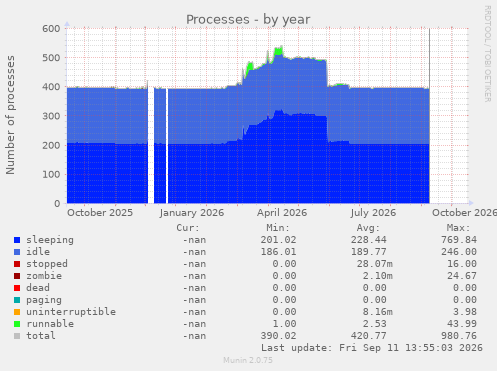Click the green runnable peak in the graph
Viewport: 497px width, 371px height.
279,51
